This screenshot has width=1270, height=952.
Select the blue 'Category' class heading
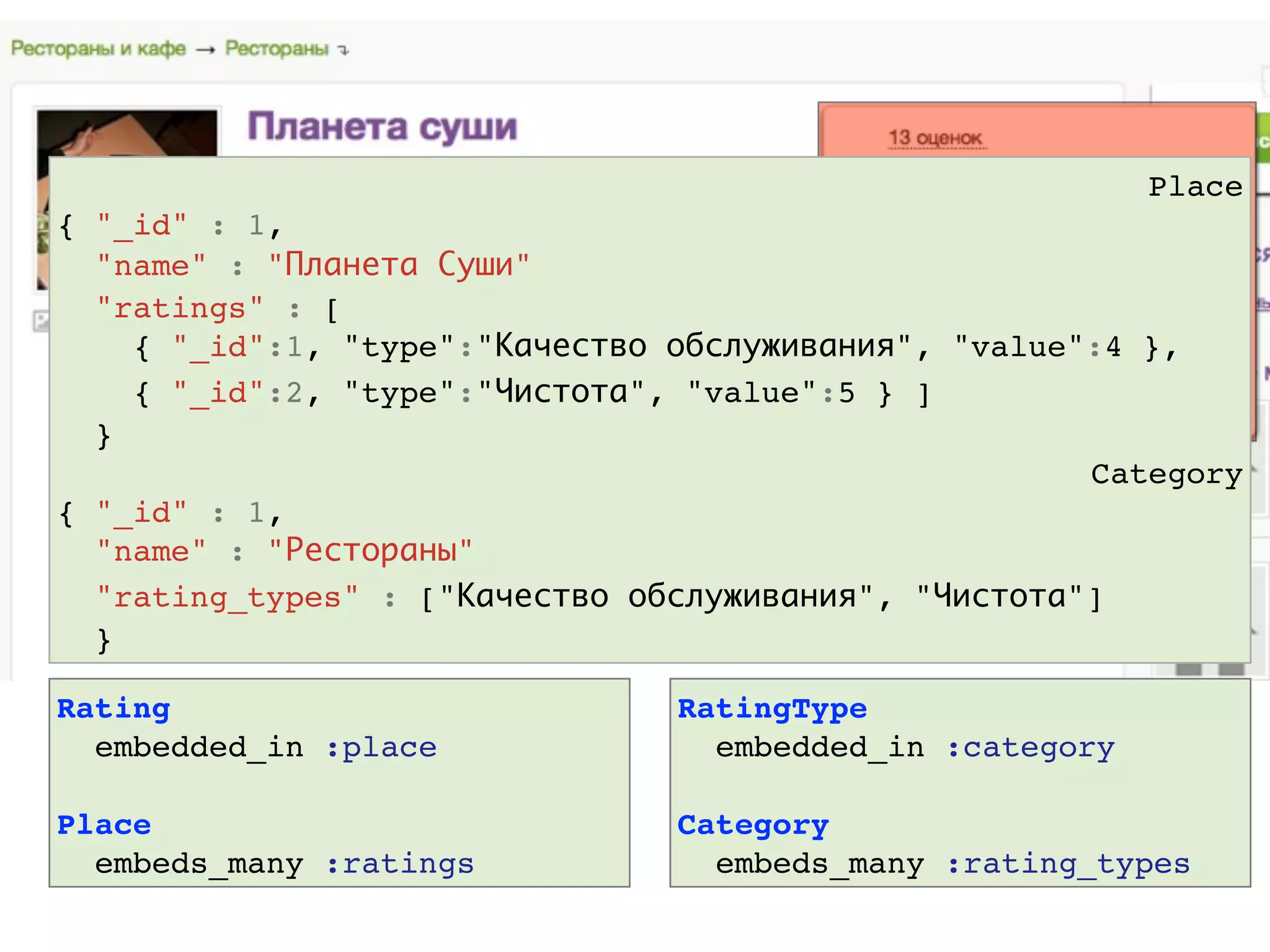[x=753, y=826]
